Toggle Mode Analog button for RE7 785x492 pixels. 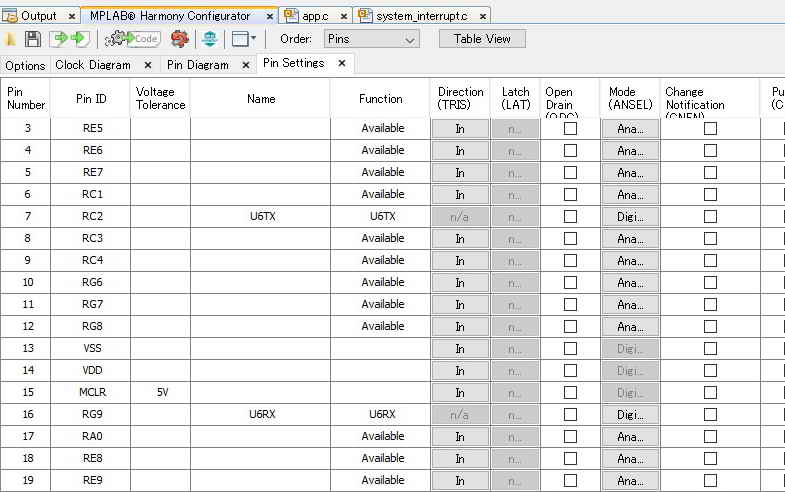tap(630, 173)
